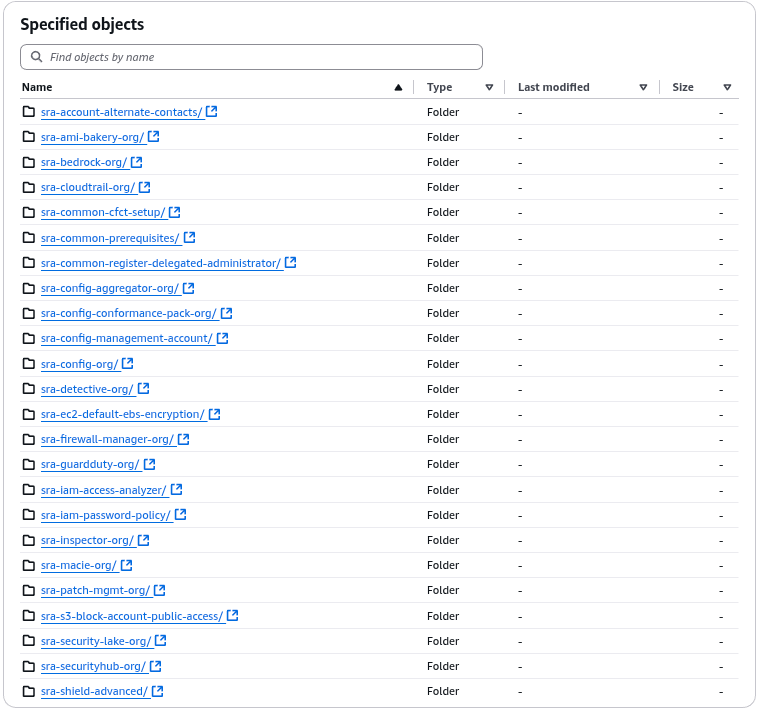
Task: Open external link icon for sra-account-alternate-contacts/
Action: pyautogui.click(x=211, y=112)
